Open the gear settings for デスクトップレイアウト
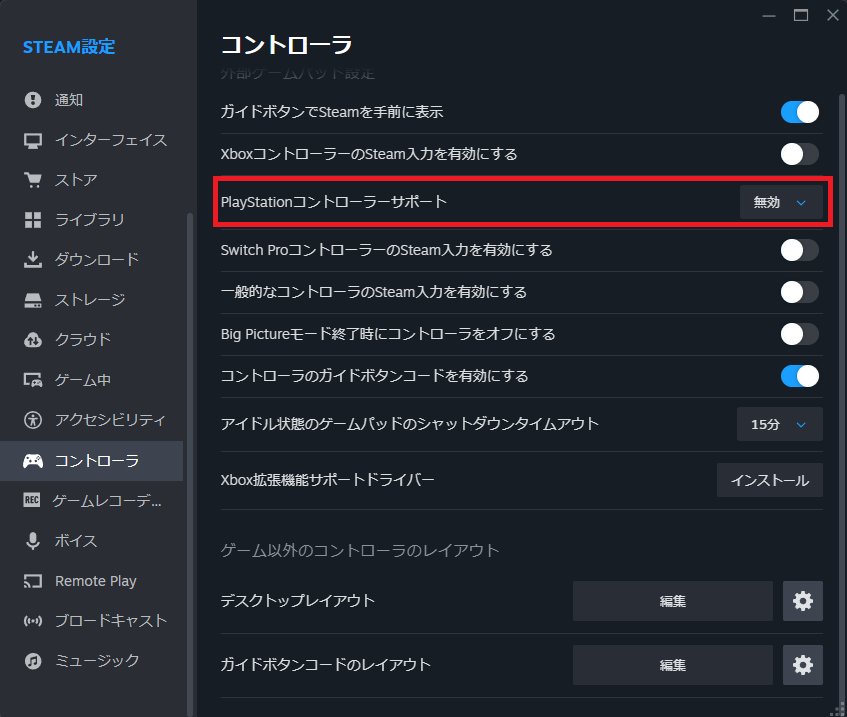847x717 pixels. (802, 601)
